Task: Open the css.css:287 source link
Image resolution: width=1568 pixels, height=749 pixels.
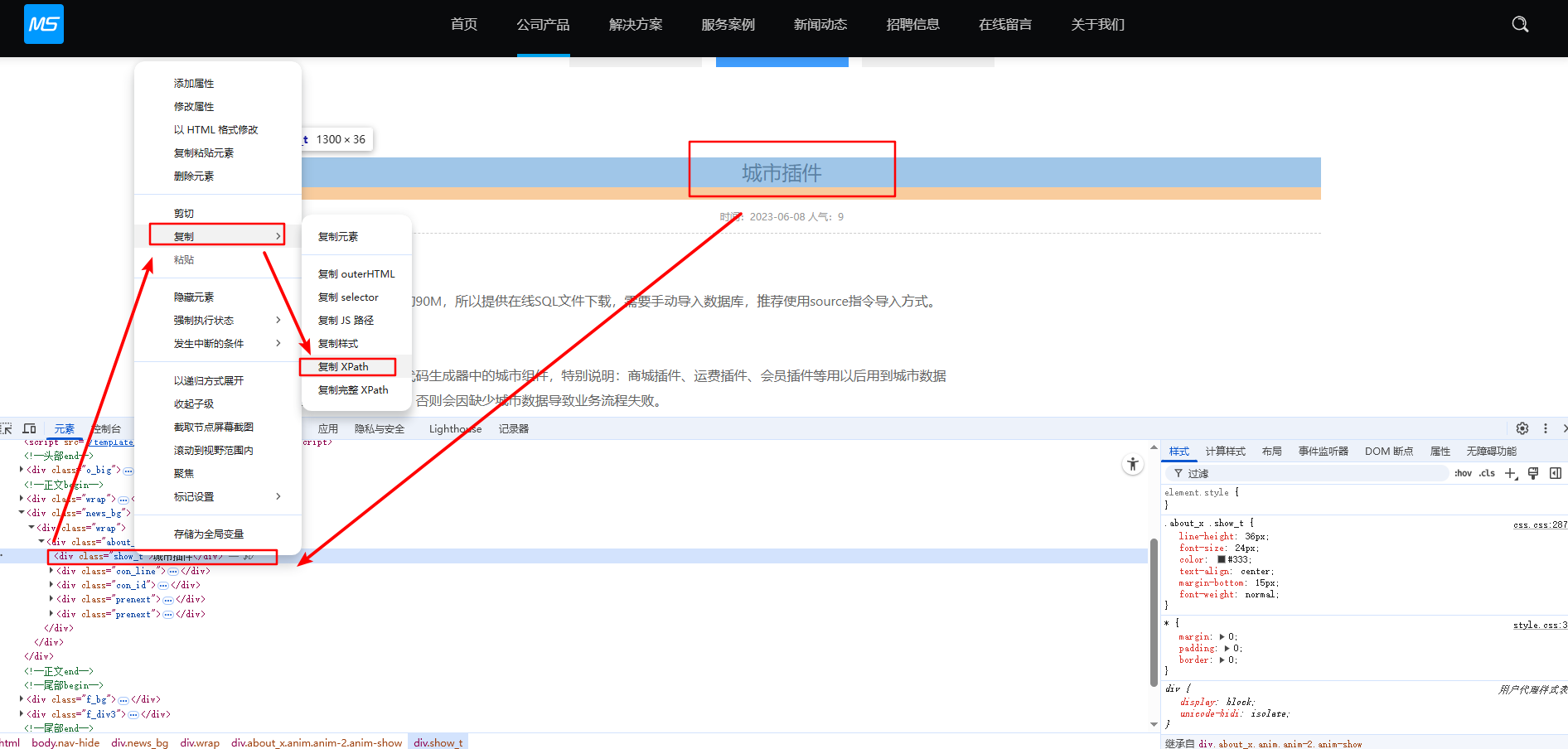Action: (1539, 524)
